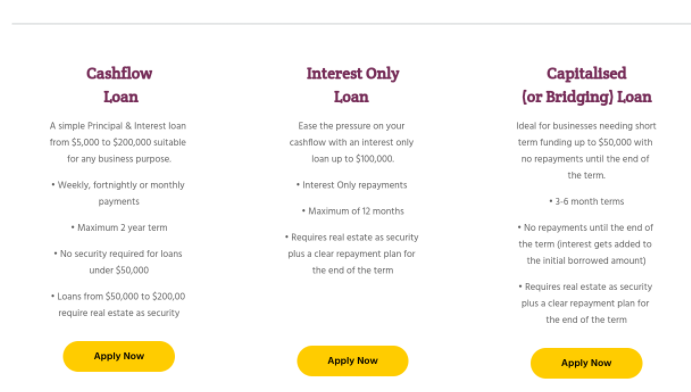Viewport: 691px width, 392px height.
Task: Click the real estate security bullet under Interest Only Loan
Action: 352,254
